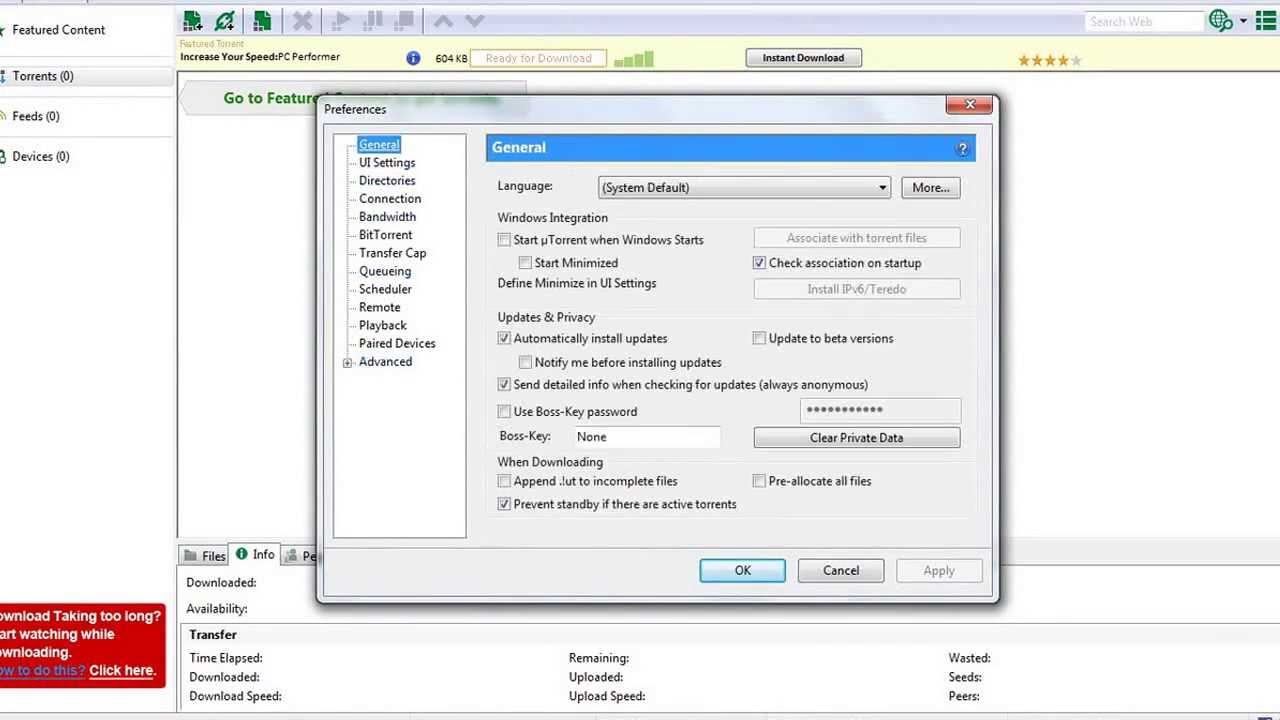Enable Append .!ut to incomplete files

pyautogui.click(x=504, y=482)
